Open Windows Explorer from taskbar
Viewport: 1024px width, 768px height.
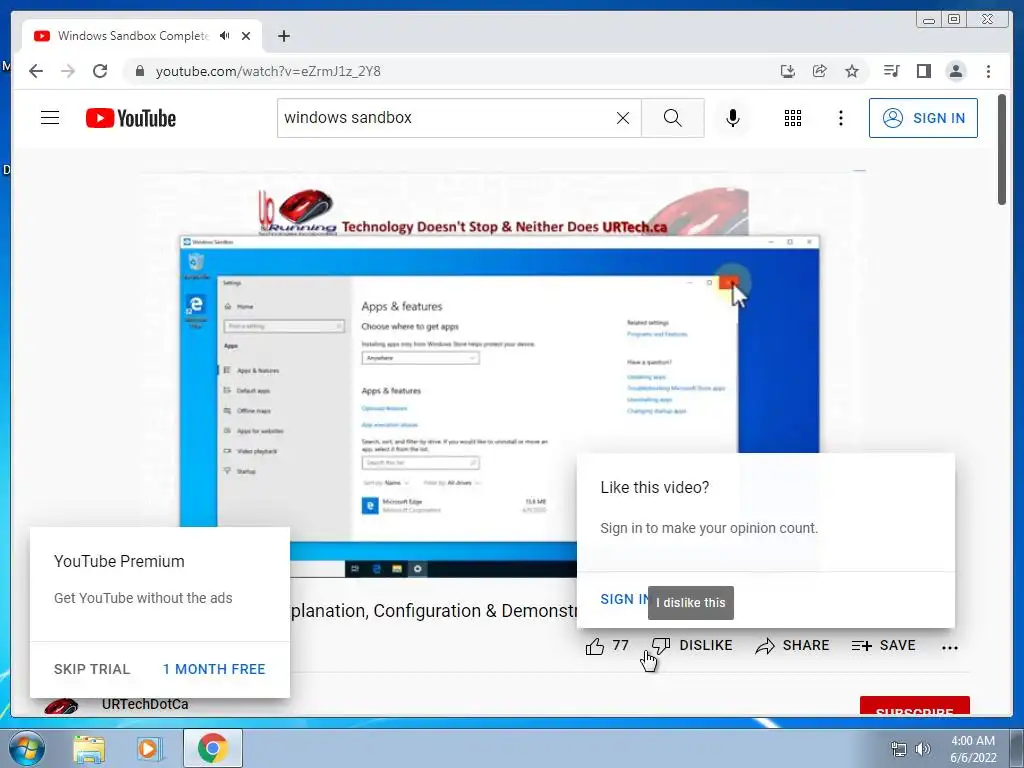(88, 748)
